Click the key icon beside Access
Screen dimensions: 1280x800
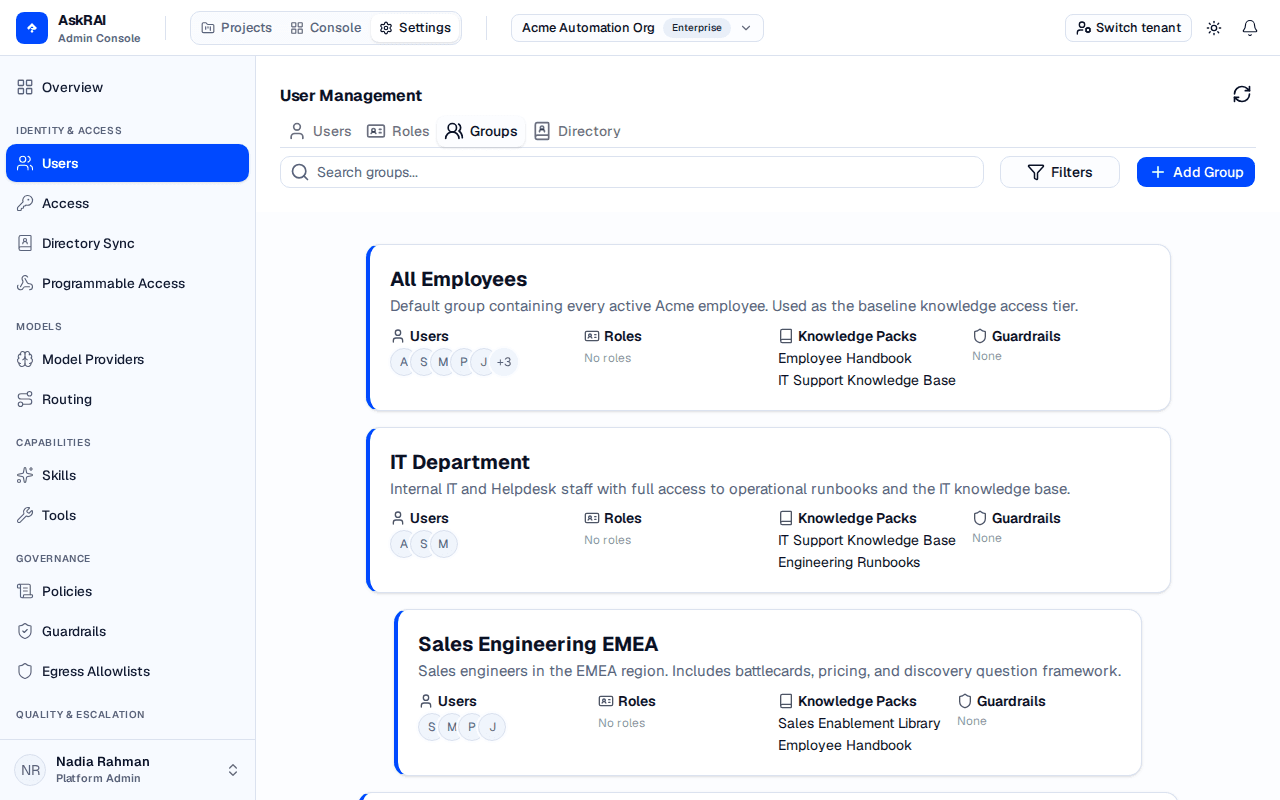pyautogui.click(x=25, y=203)
